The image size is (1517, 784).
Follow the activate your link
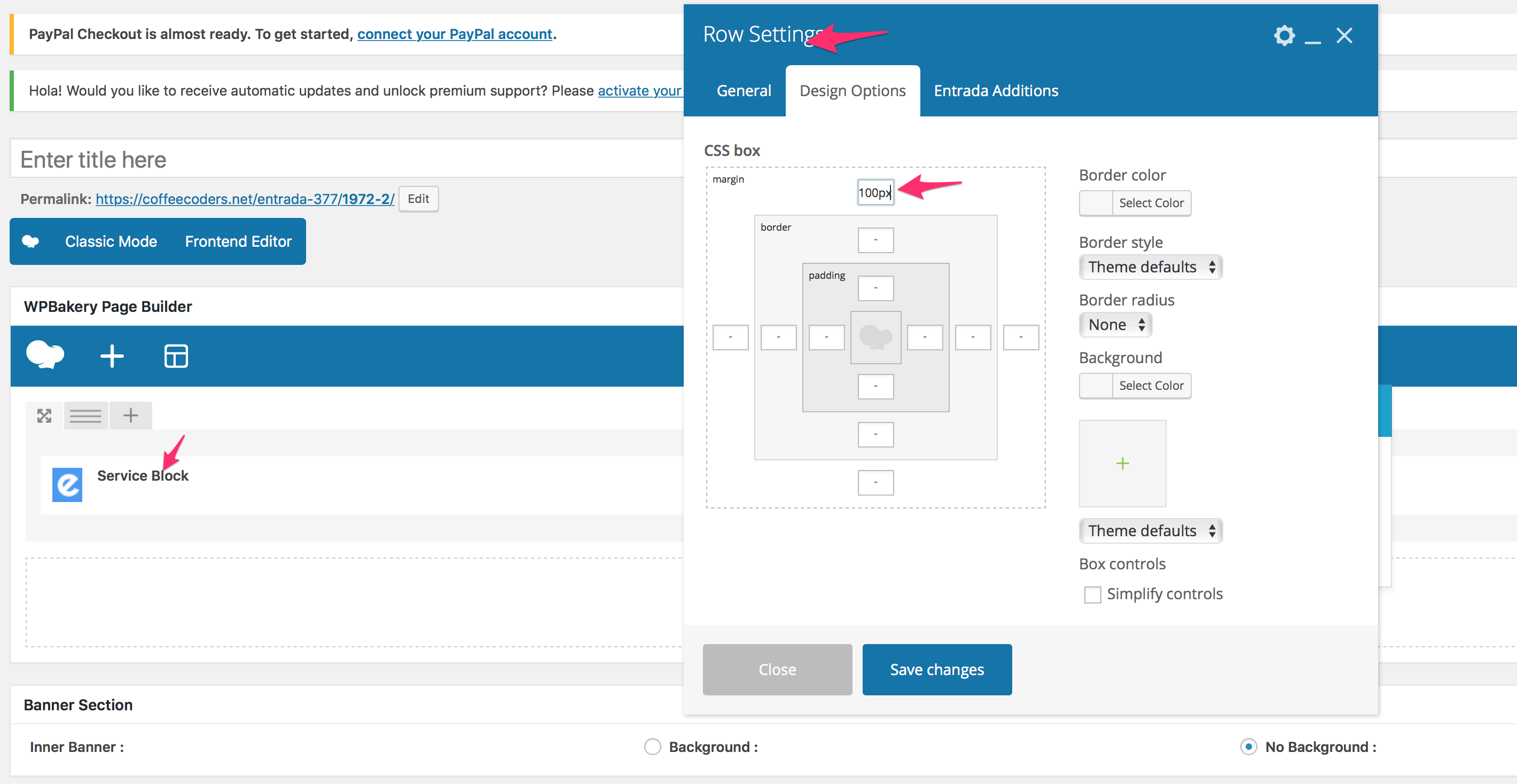click(639, 91)
